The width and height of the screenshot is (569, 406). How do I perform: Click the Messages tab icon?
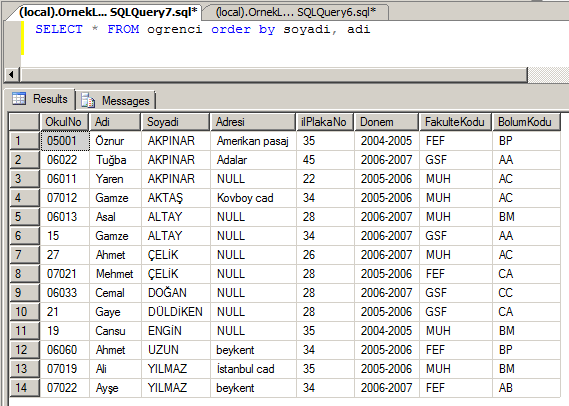tap(88, 101)
